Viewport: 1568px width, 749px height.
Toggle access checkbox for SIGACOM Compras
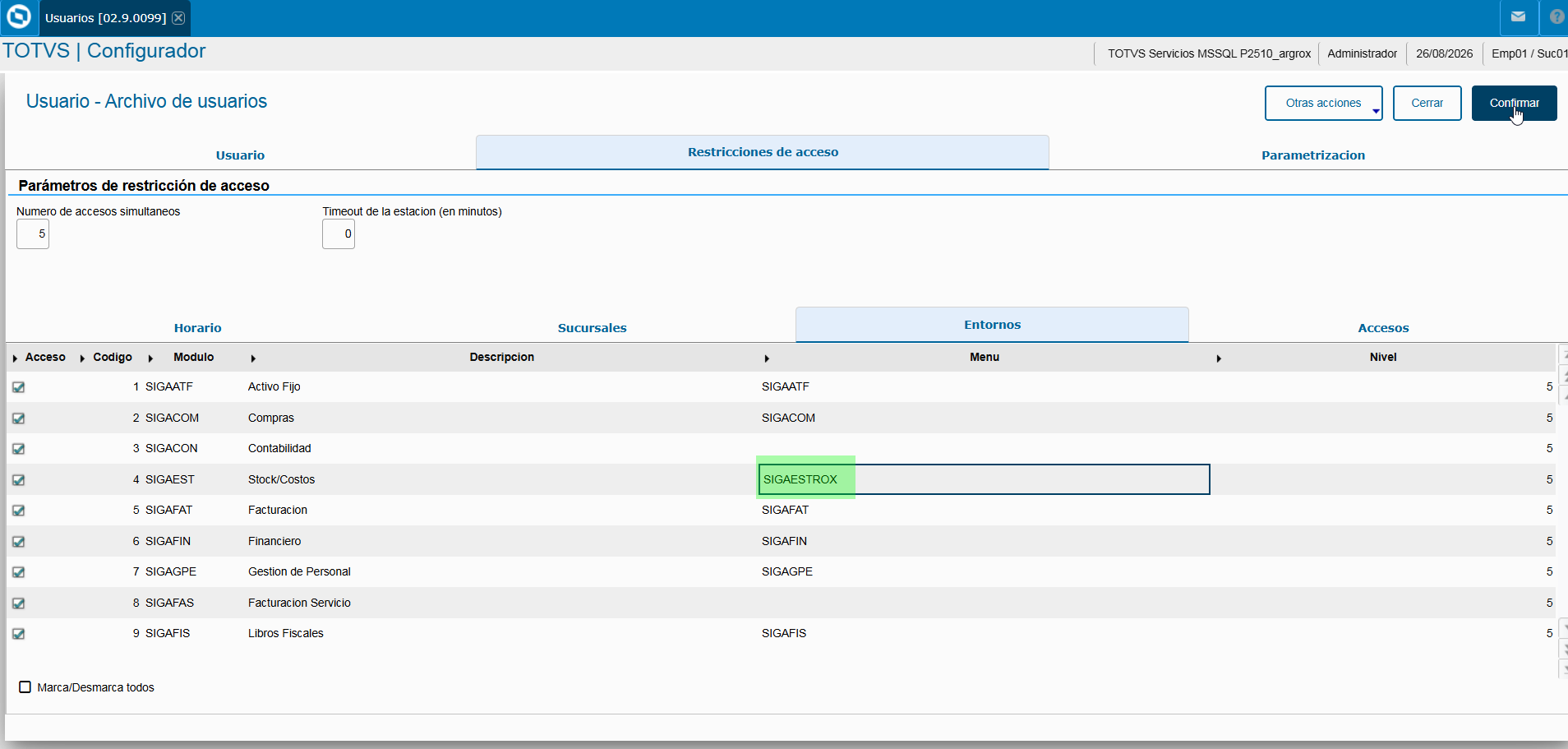(19, 418)
